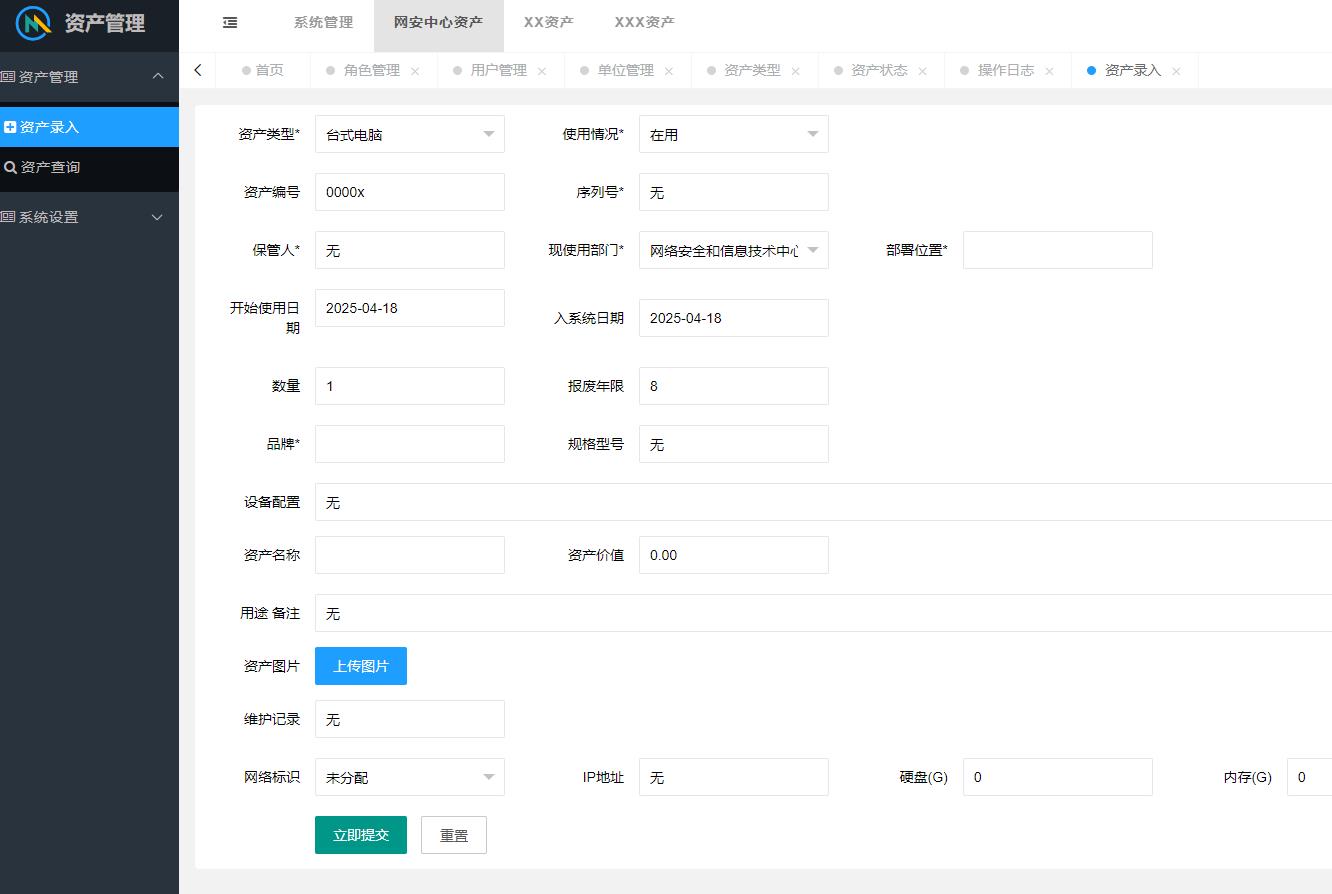Select the 资产录入 tab

click(1133, 70)
